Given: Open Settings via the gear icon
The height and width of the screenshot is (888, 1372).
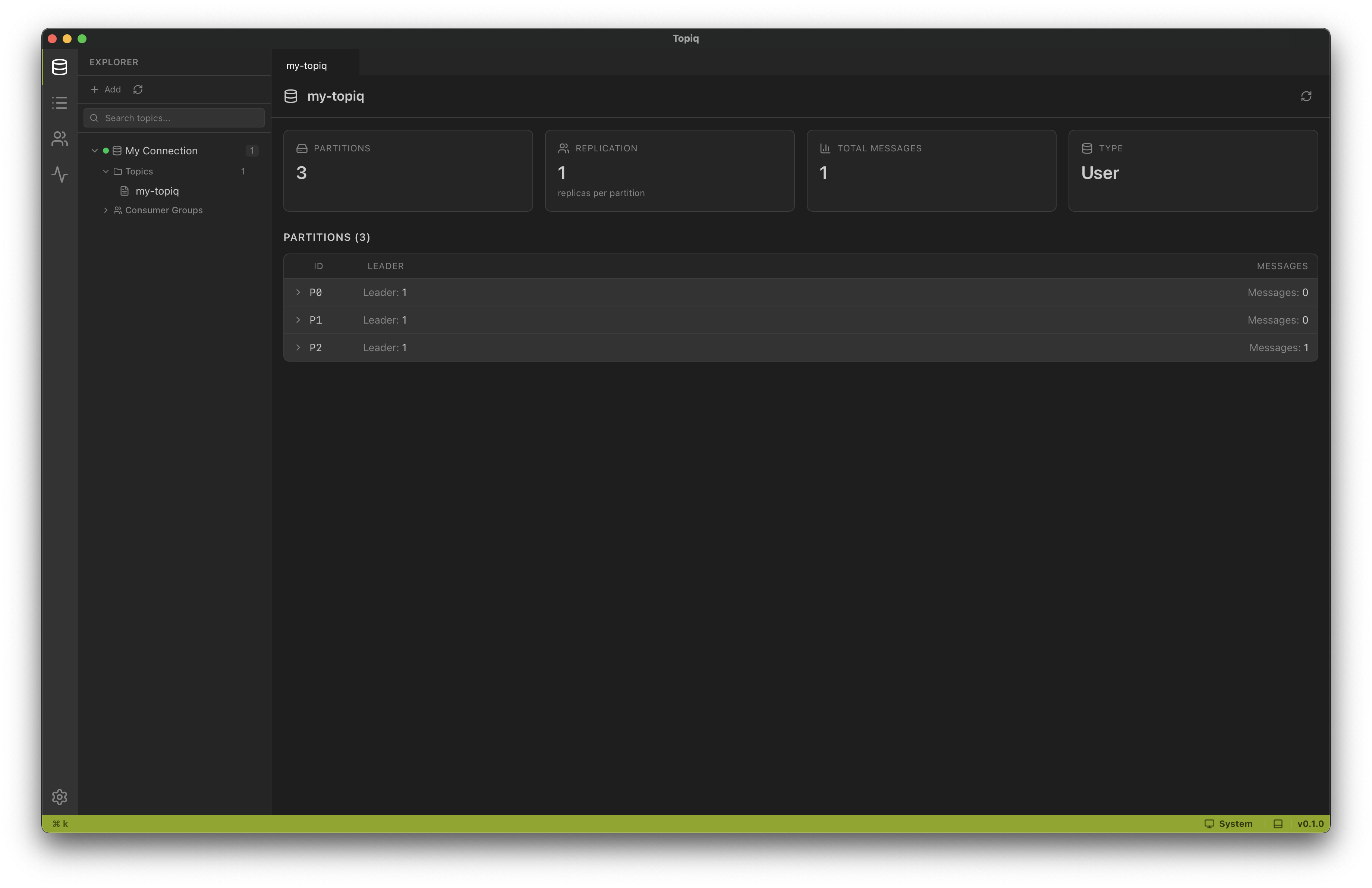Looking at the screenshot, I should tap(59, 797).
